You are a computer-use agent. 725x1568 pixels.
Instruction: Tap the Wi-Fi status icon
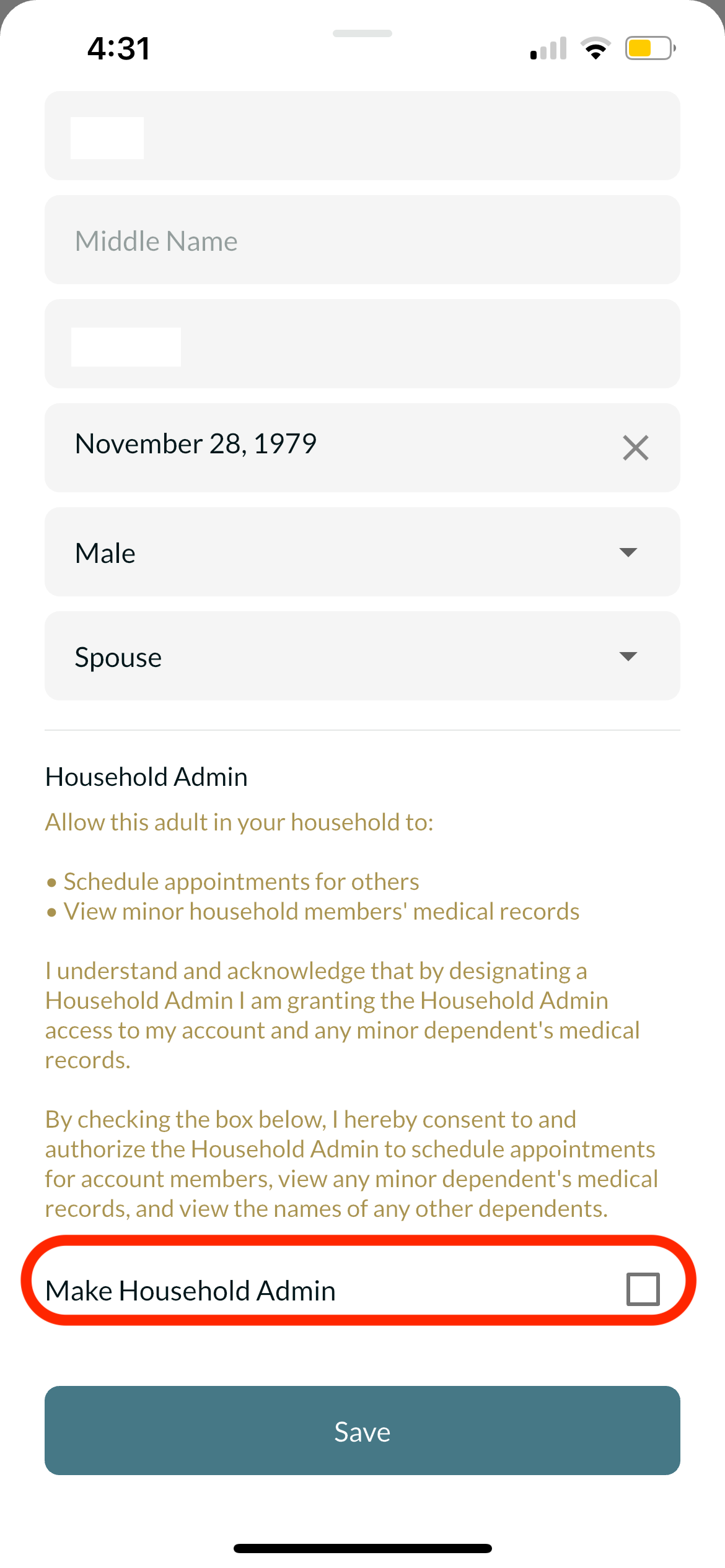click(x=595, y=48)
